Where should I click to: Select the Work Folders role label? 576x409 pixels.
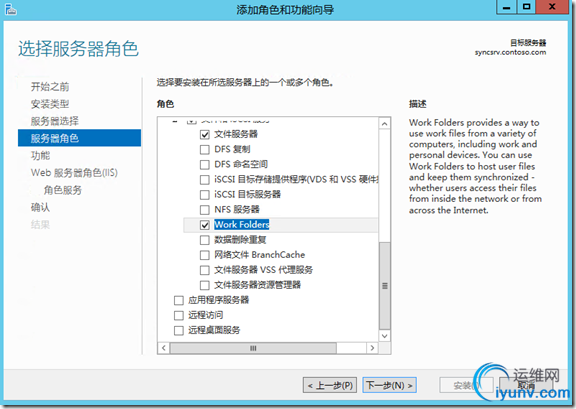(242, 225)
